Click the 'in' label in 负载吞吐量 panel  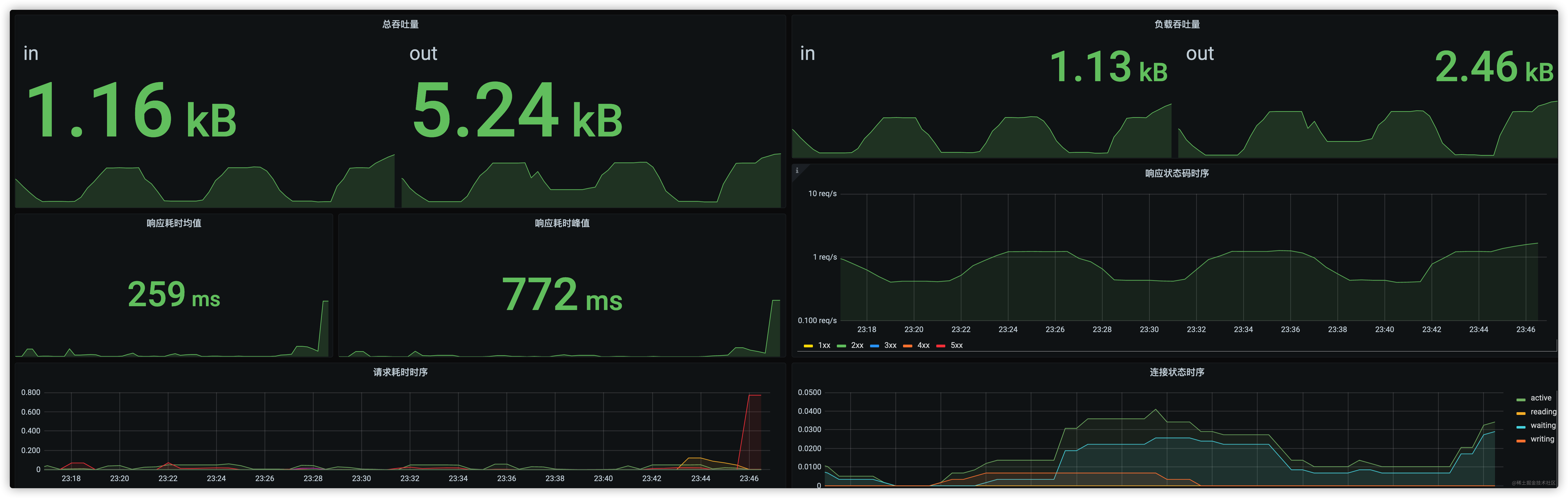coord(807,54)
